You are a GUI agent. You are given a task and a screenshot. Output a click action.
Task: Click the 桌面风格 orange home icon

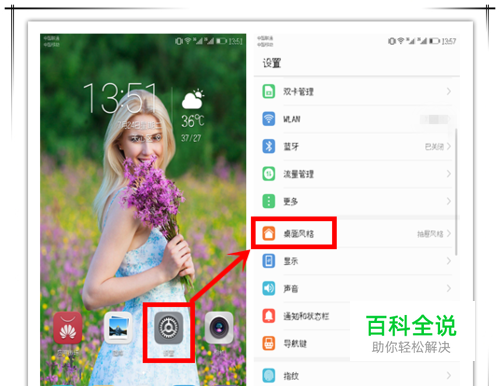coord(269,233)
